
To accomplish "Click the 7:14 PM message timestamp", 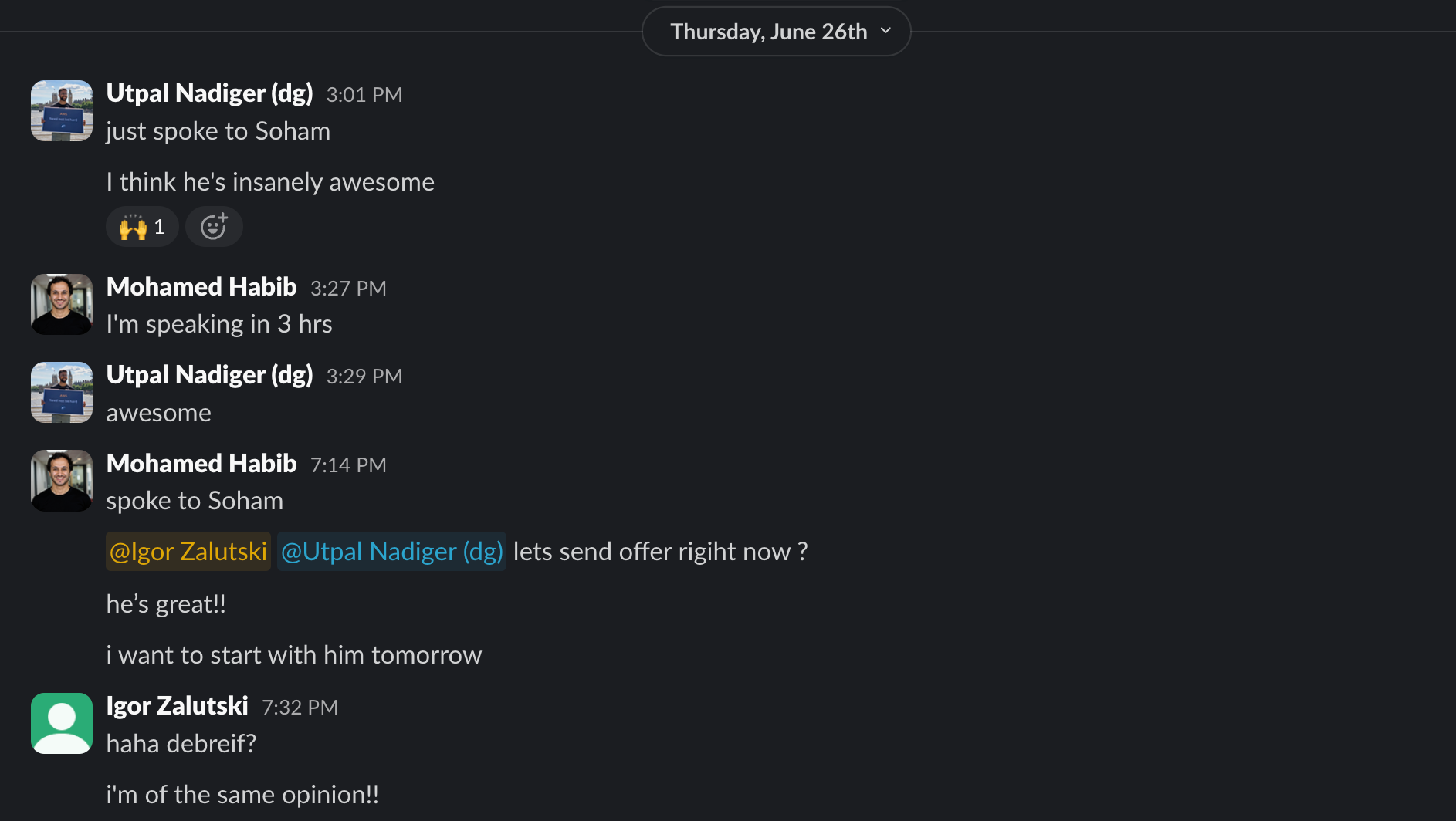I will (x=348, y=465).
